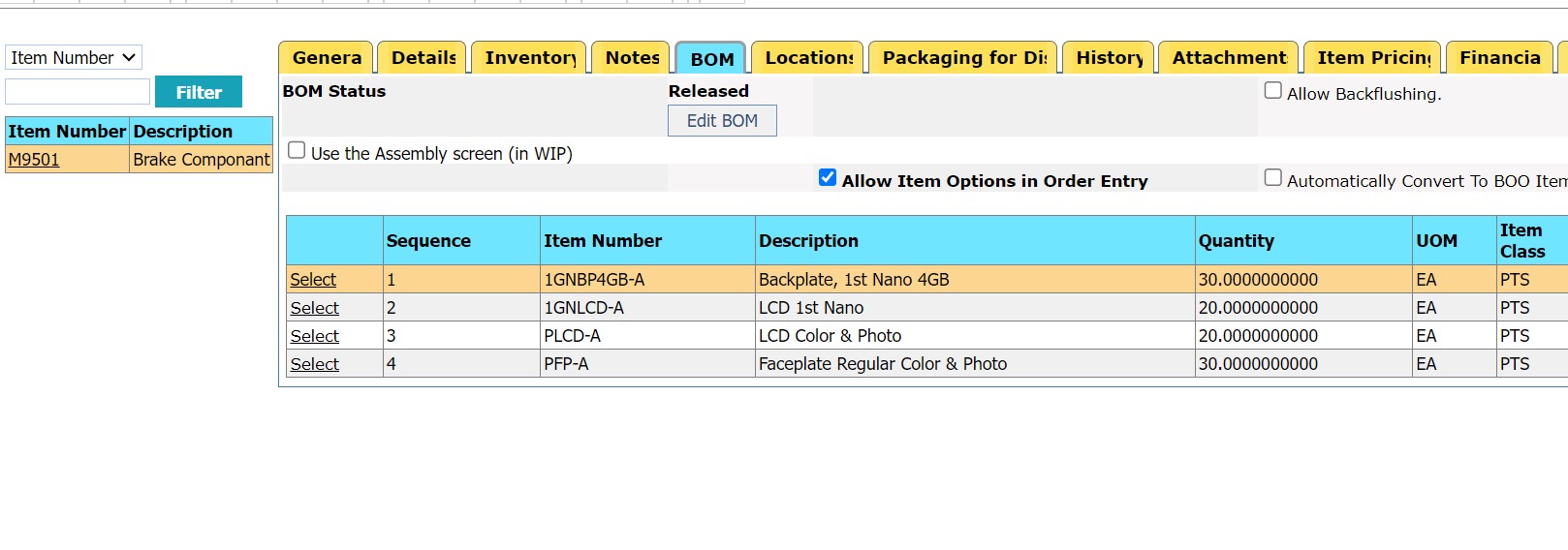Switch to the Locations tab
The width and height of the screenshot is (1568, 550).
pos(809,58)
